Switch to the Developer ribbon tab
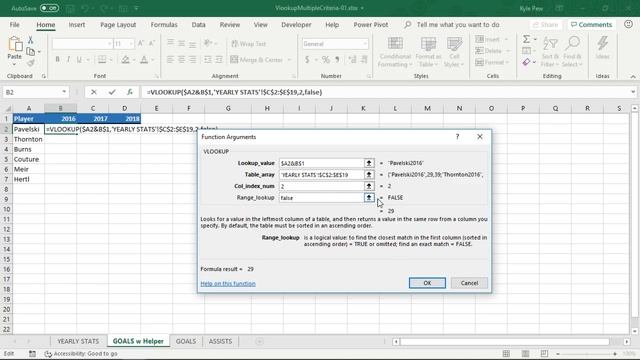Image resolution: width=640 pixels, height=360 pixels. [x=296, y=24]
